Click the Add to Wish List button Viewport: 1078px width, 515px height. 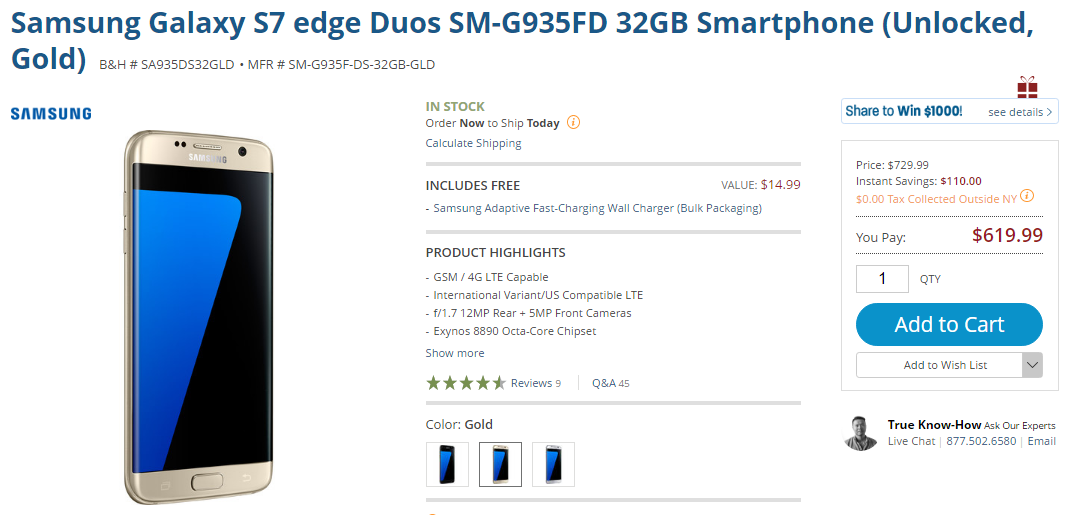[939, 365]
